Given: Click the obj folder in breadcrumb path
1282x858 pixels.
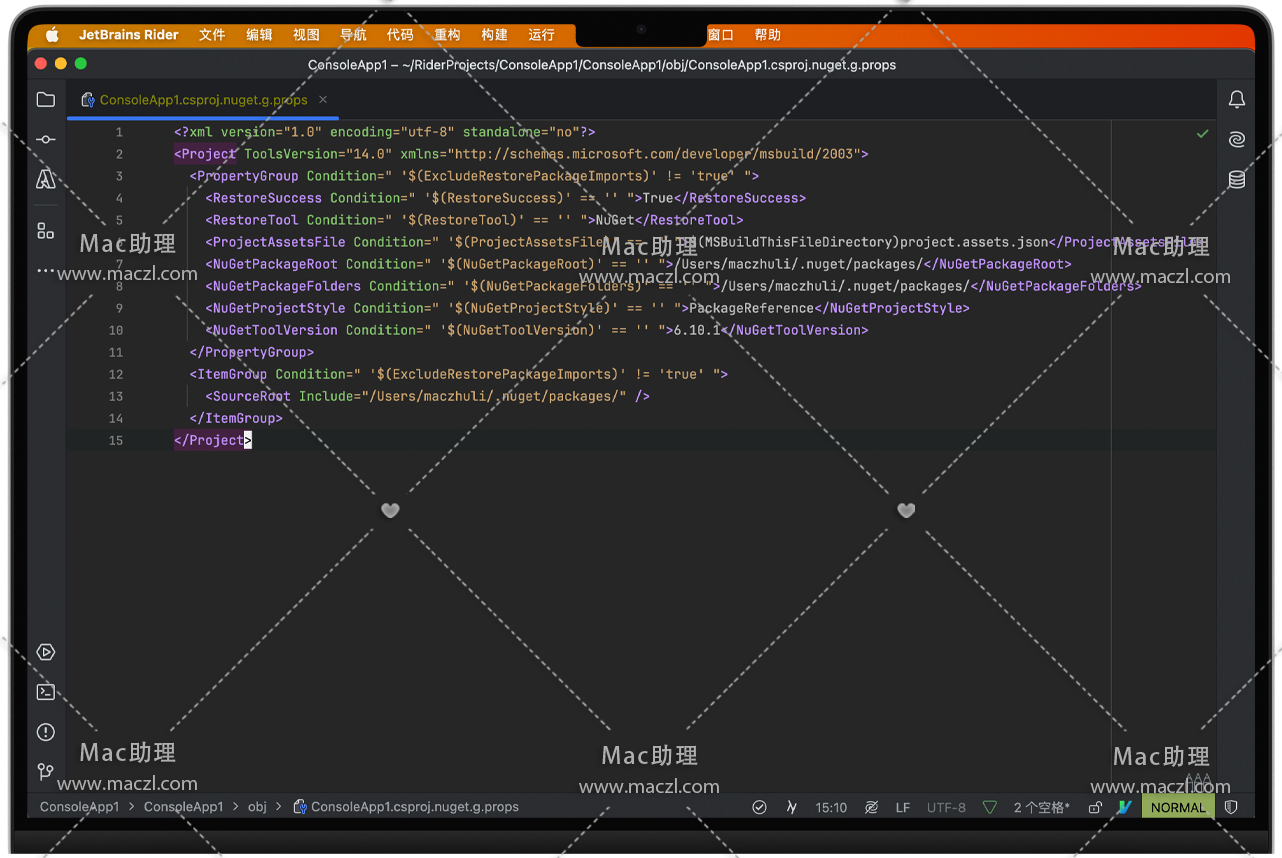Looking at the screenshot, I should [x=257, y=807].
